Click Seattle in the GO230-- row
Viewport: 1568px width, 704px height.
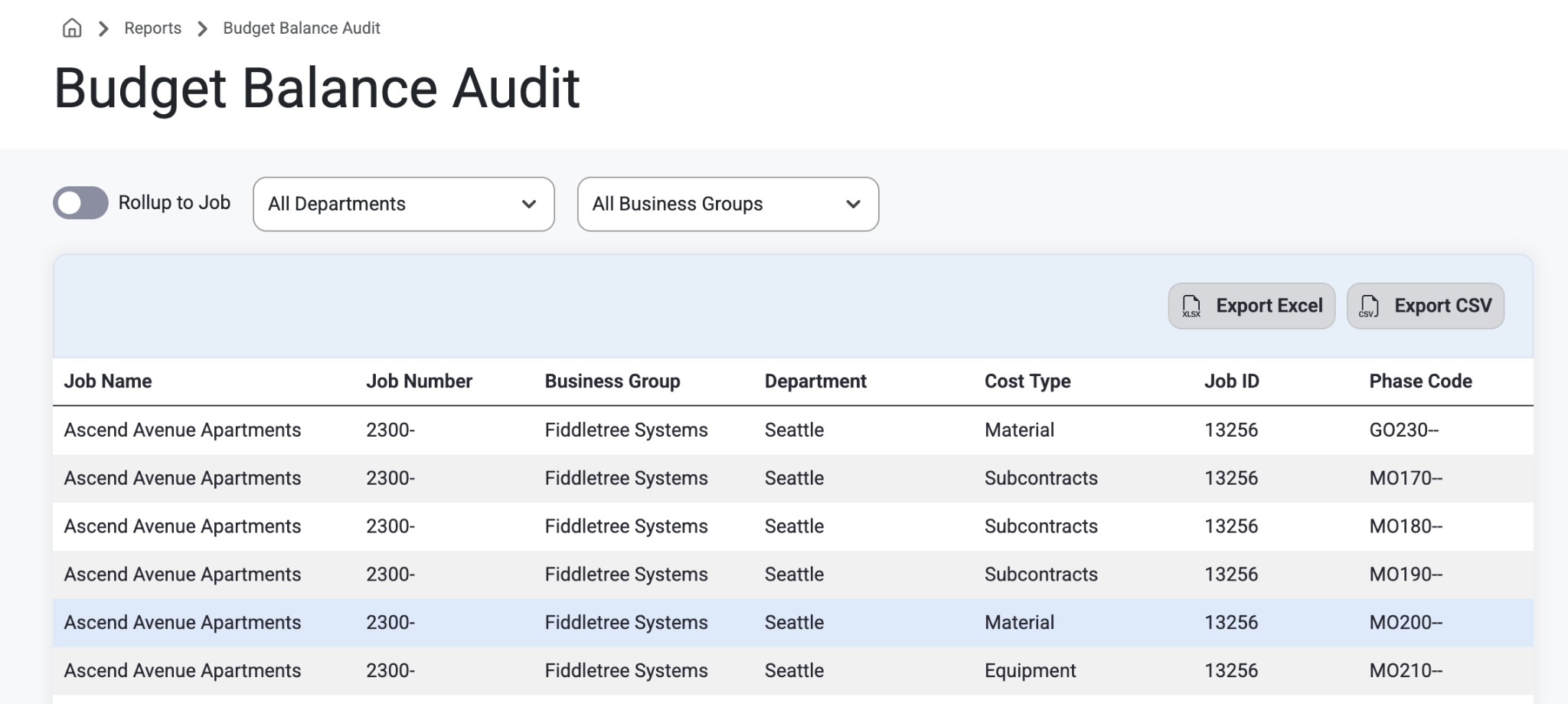tap(794, 430)
